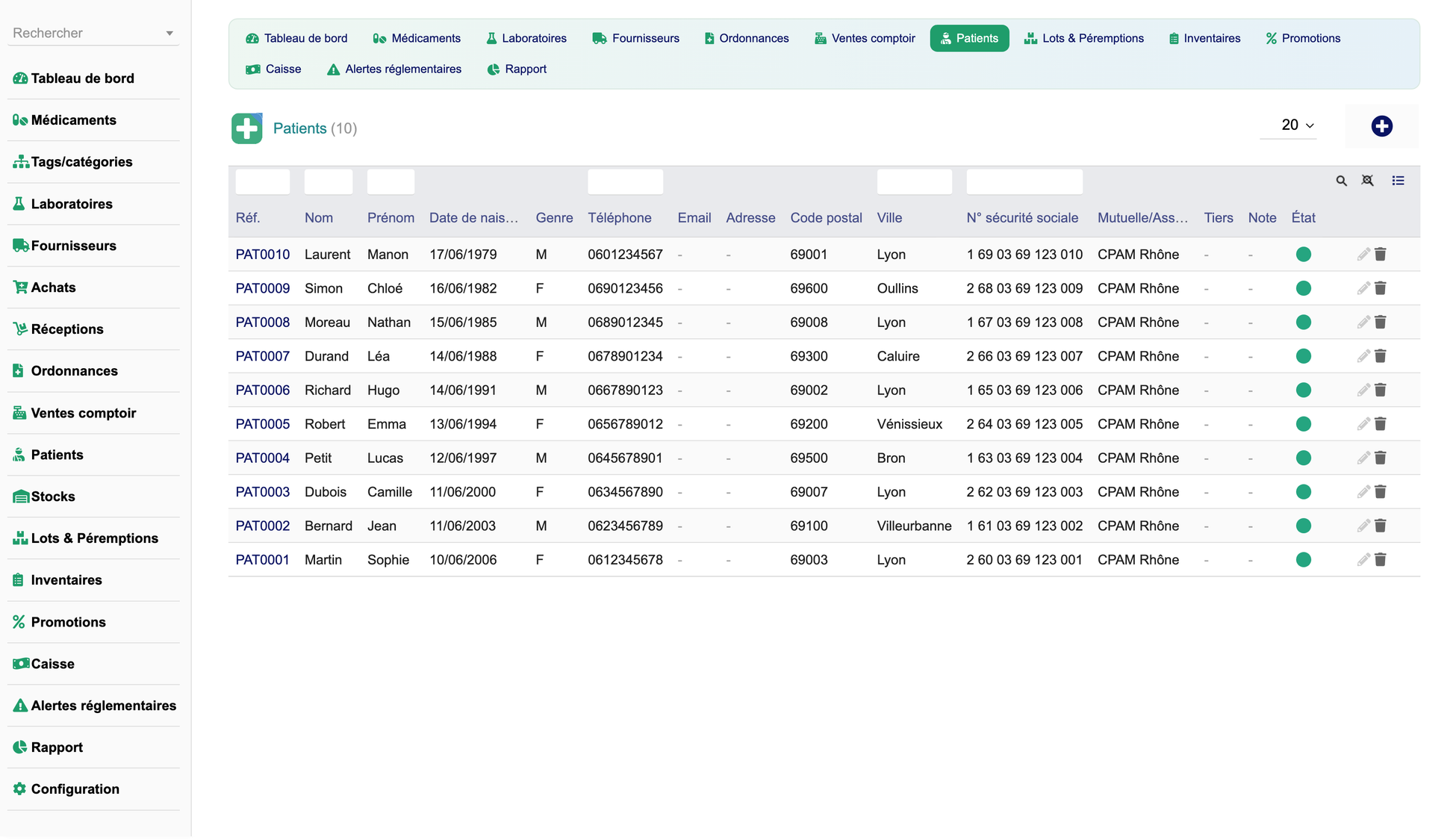The image size is (1453, 840).
Task: Delete patient PAT0010 with trash icon
Action: (x=1381, y=255)
